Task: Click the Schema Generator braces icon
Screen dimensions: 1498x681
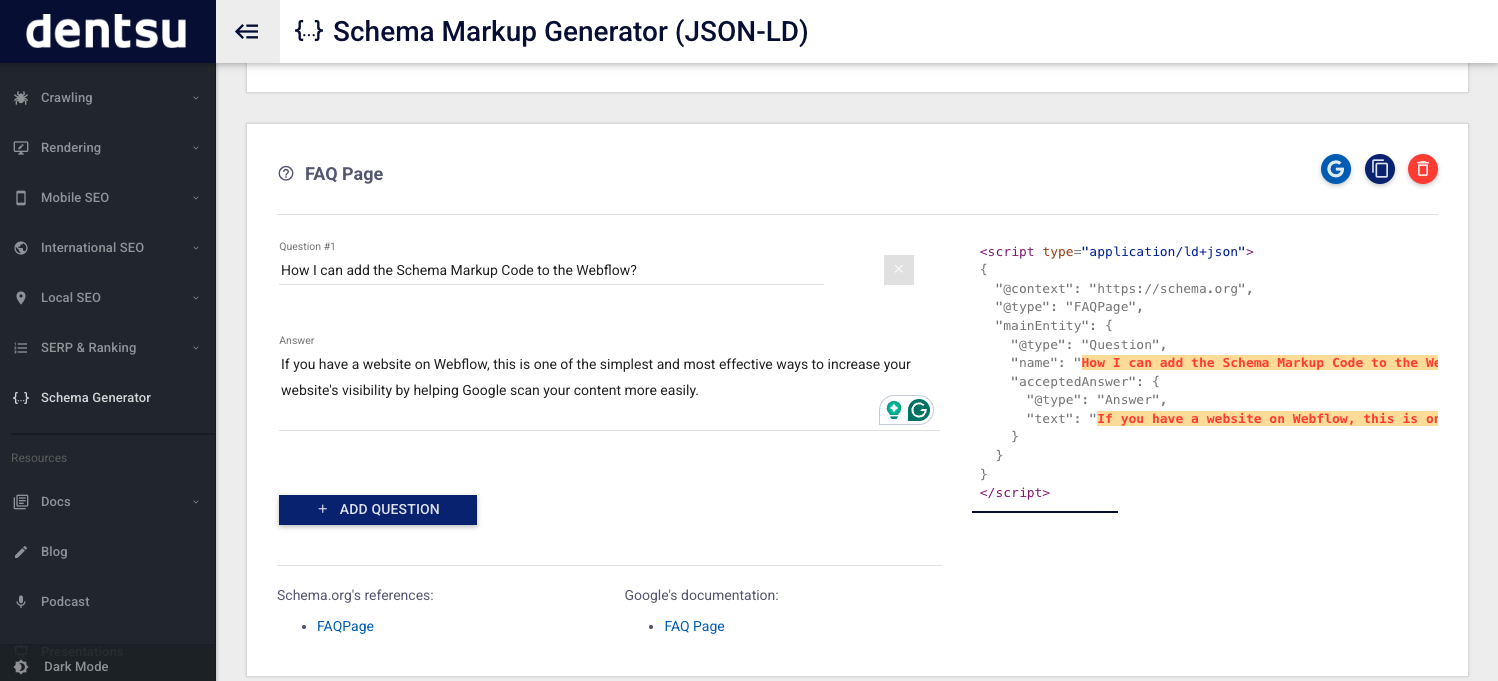Action: [x=21, y=398]
